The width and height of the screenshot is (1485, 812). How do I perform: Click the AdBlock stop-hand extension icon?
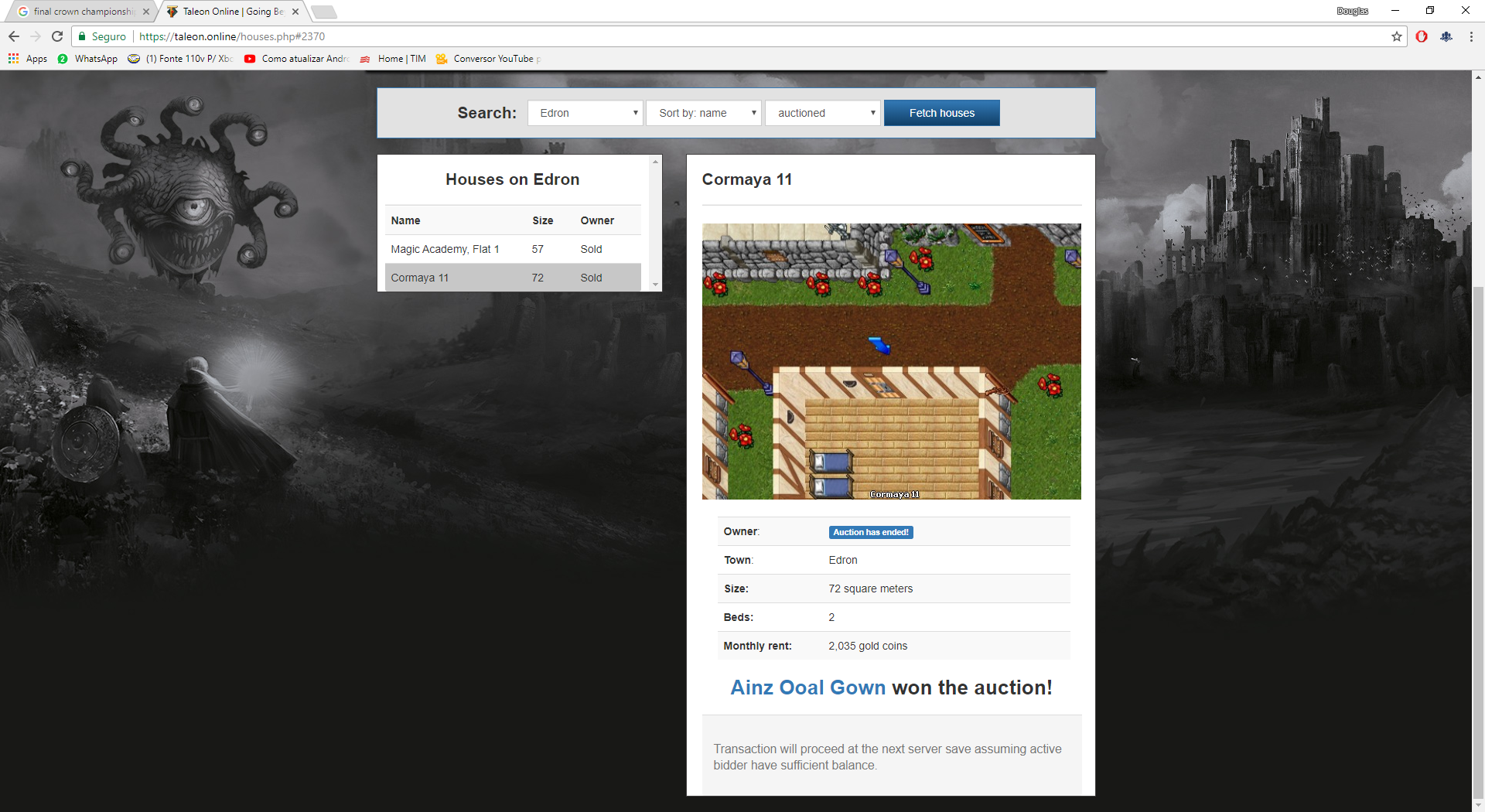coord(1422,36)
